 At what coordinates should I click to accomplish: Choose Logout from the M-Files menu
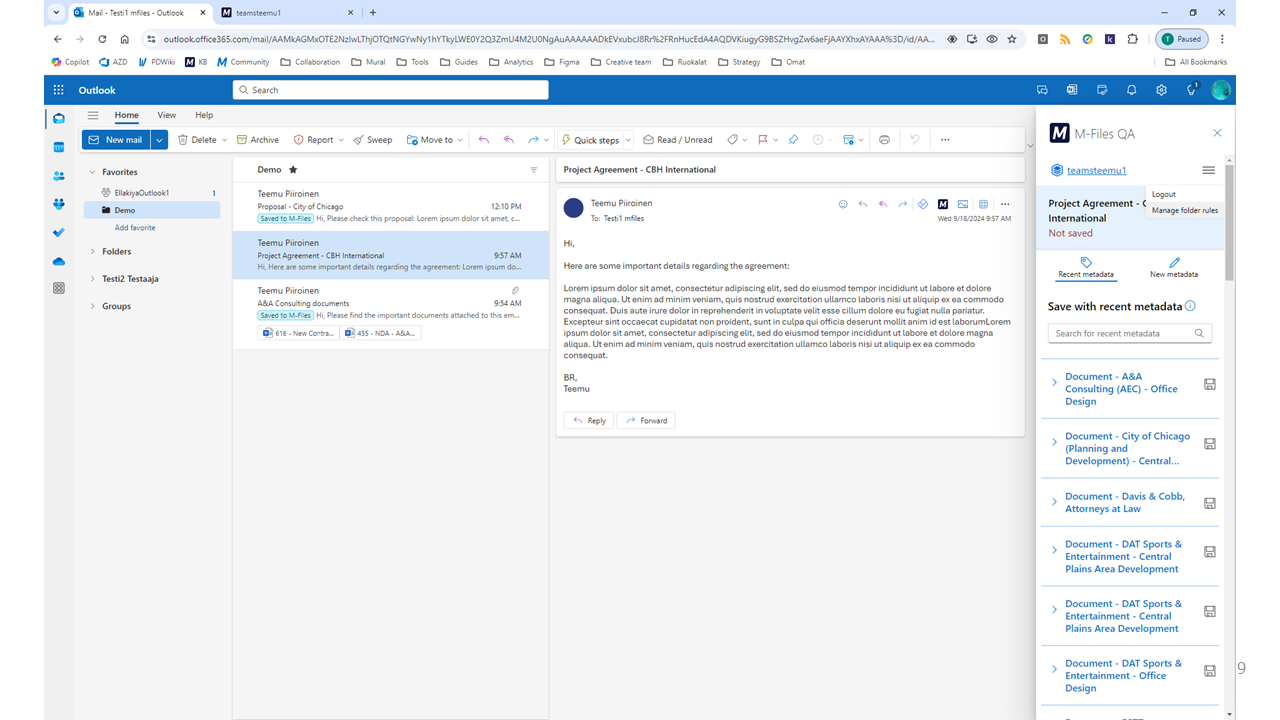point(1164,194)
